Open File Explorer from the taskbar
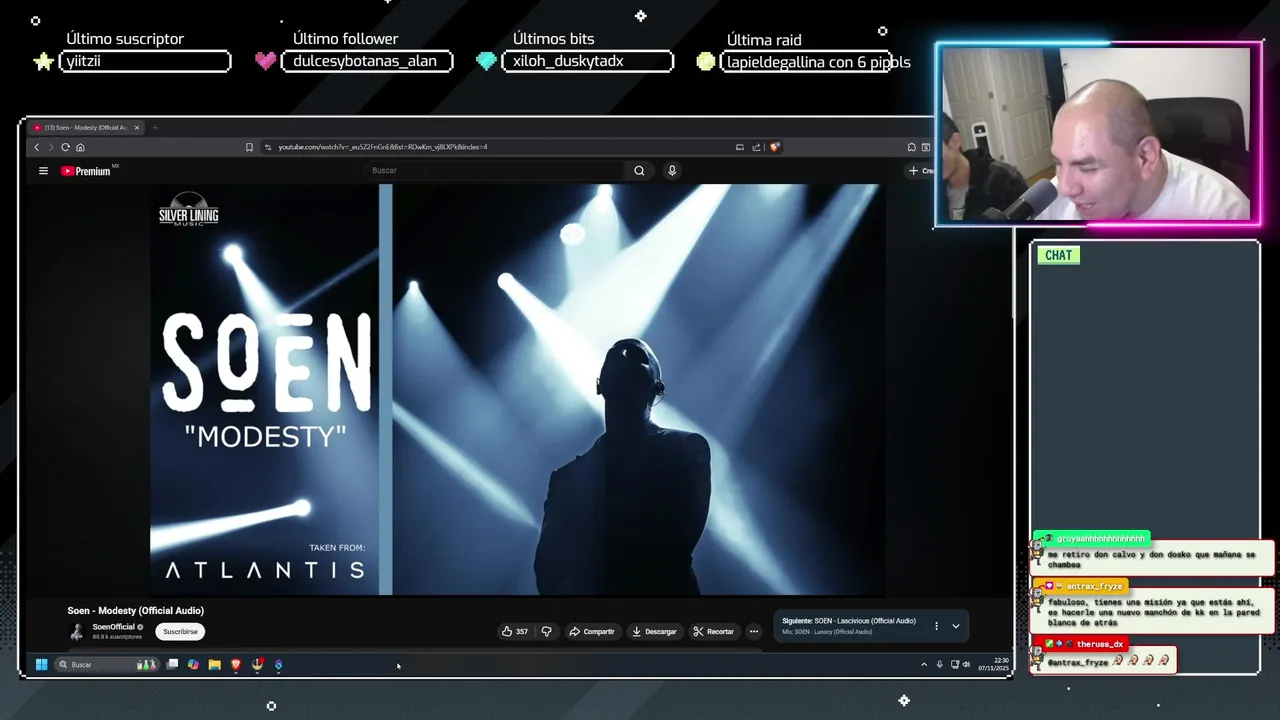Screen dimensions: 1280x720 point(214,664)
